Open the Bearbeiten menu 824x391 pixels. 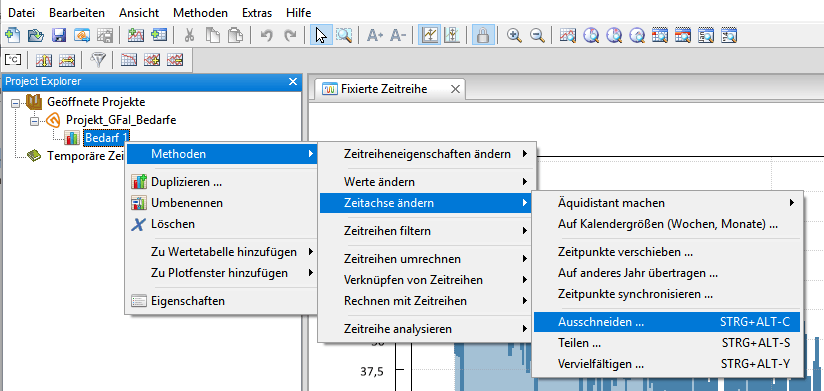click(x=77, y=13)
